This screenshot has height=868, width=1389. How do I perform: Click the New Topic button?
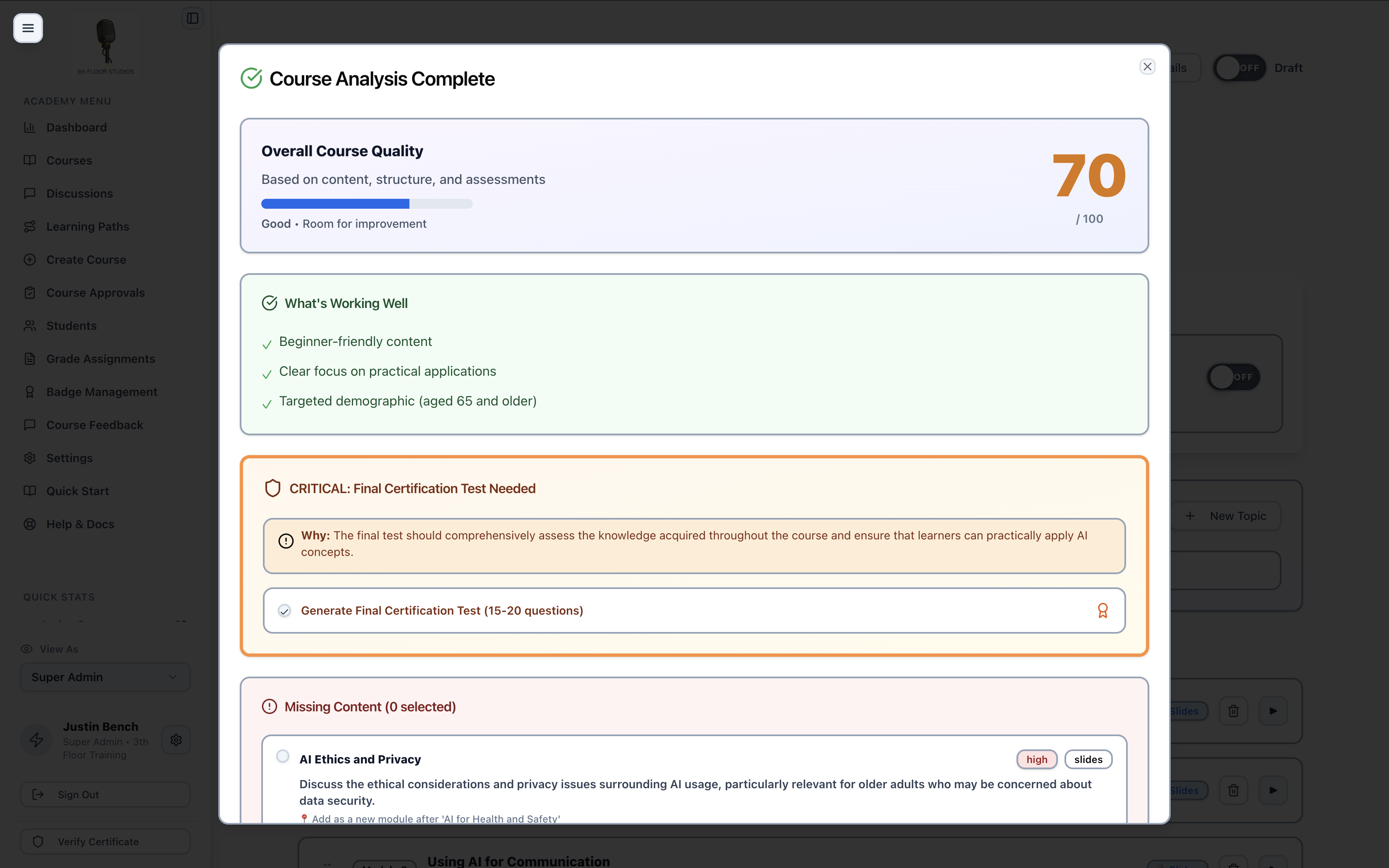pos(1225,516)
